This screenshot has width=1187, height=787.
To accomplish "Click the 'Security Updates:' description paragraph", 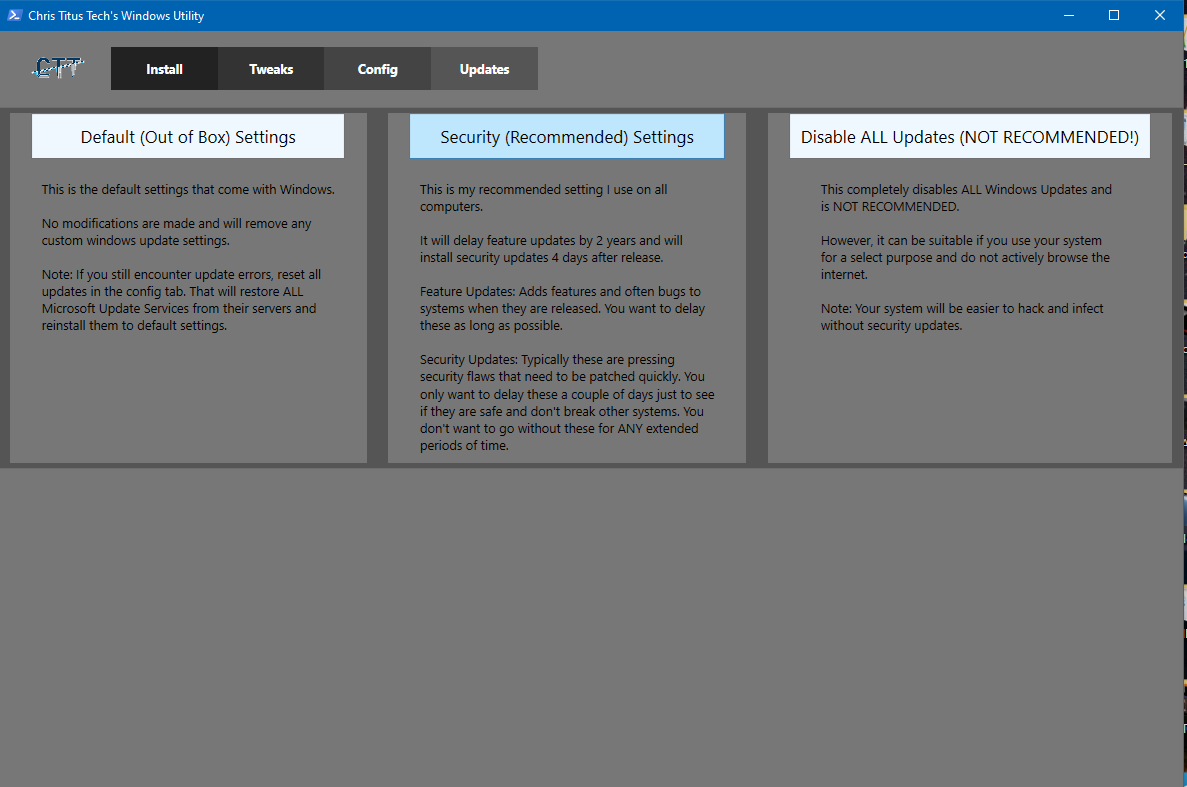I will coord(567,403).
